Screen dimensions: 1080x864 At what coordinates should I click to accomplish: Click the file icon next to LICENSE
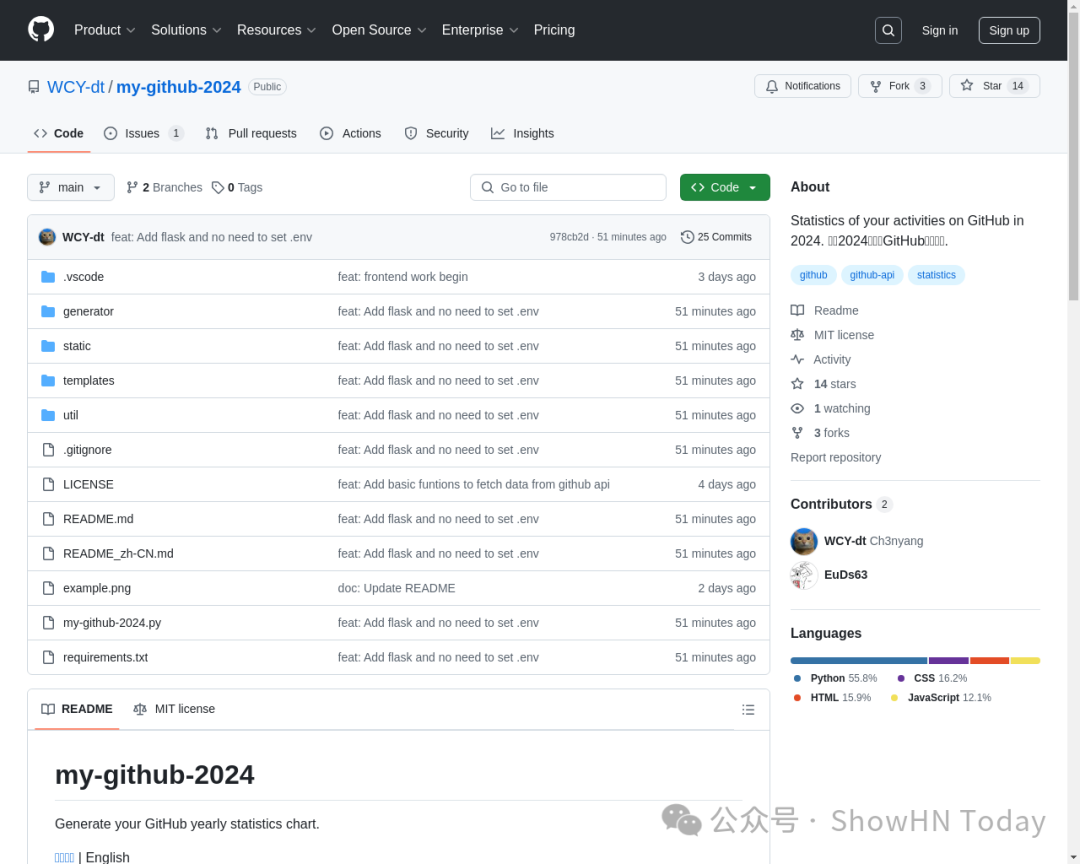click(x=48, y=484)
